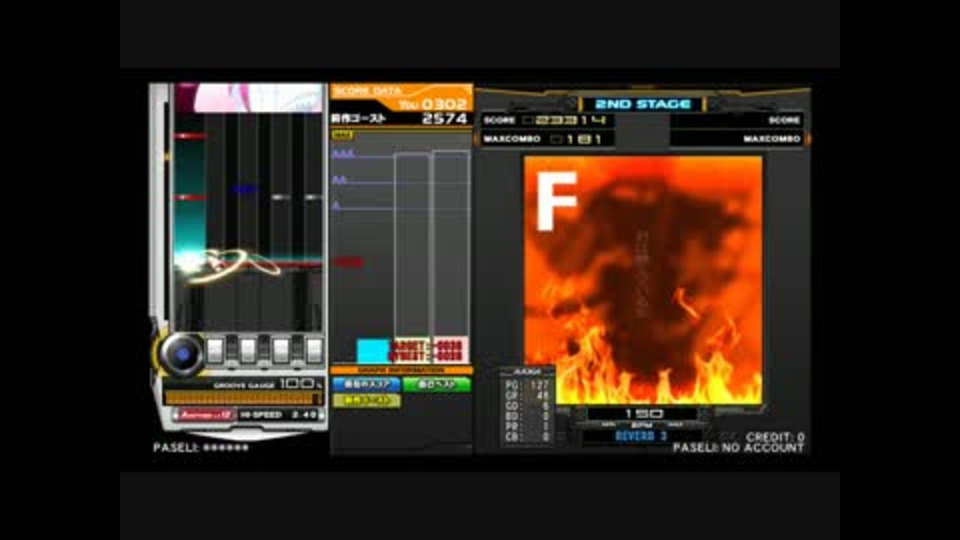Image resolution: width=960 pixels, height=540 pixels.
Task: Click the blue graph information button
Action: point(366,384)
